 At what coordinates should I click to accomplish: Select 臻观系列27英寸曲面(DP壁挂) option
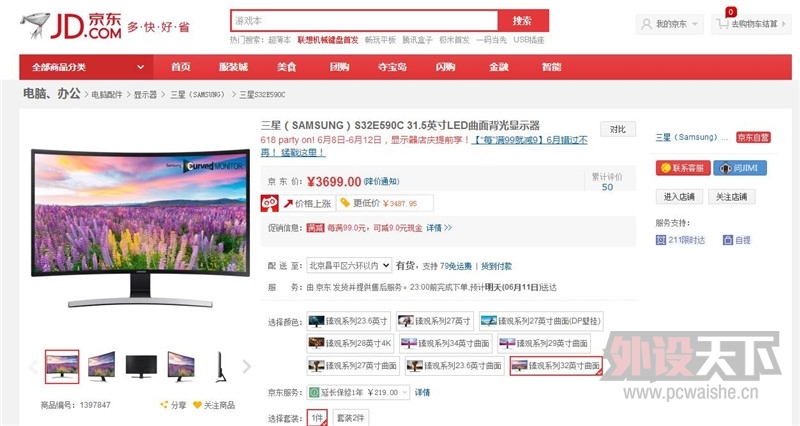[541, 321]
